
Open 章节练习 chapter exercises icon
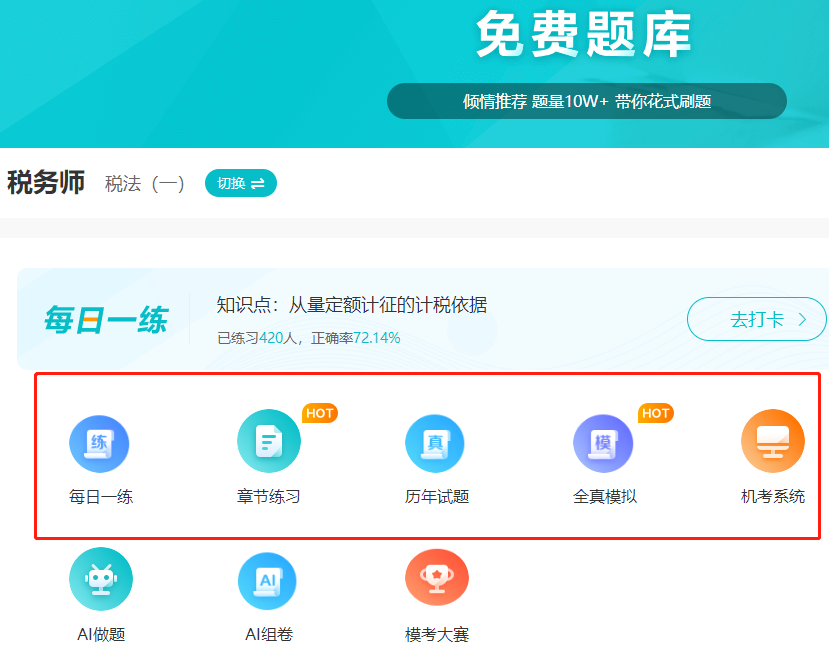pos(268,441)
